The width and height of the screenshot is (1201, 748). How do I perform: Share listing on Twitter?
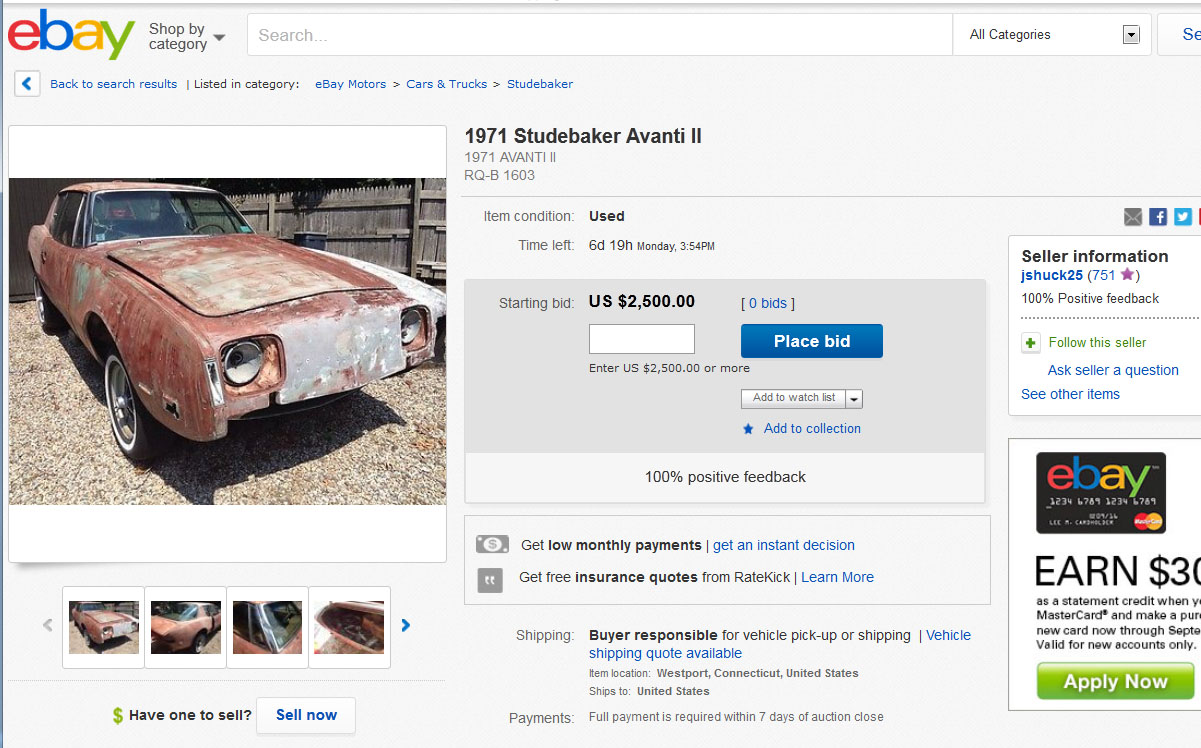point(1183,217)
